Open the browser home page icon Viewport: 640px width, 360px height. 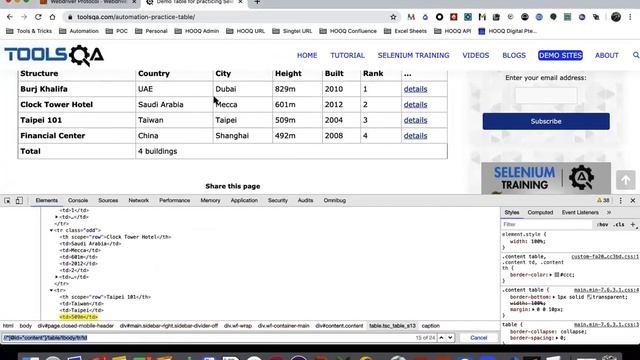pyautogui.click(x=52, y=17)
